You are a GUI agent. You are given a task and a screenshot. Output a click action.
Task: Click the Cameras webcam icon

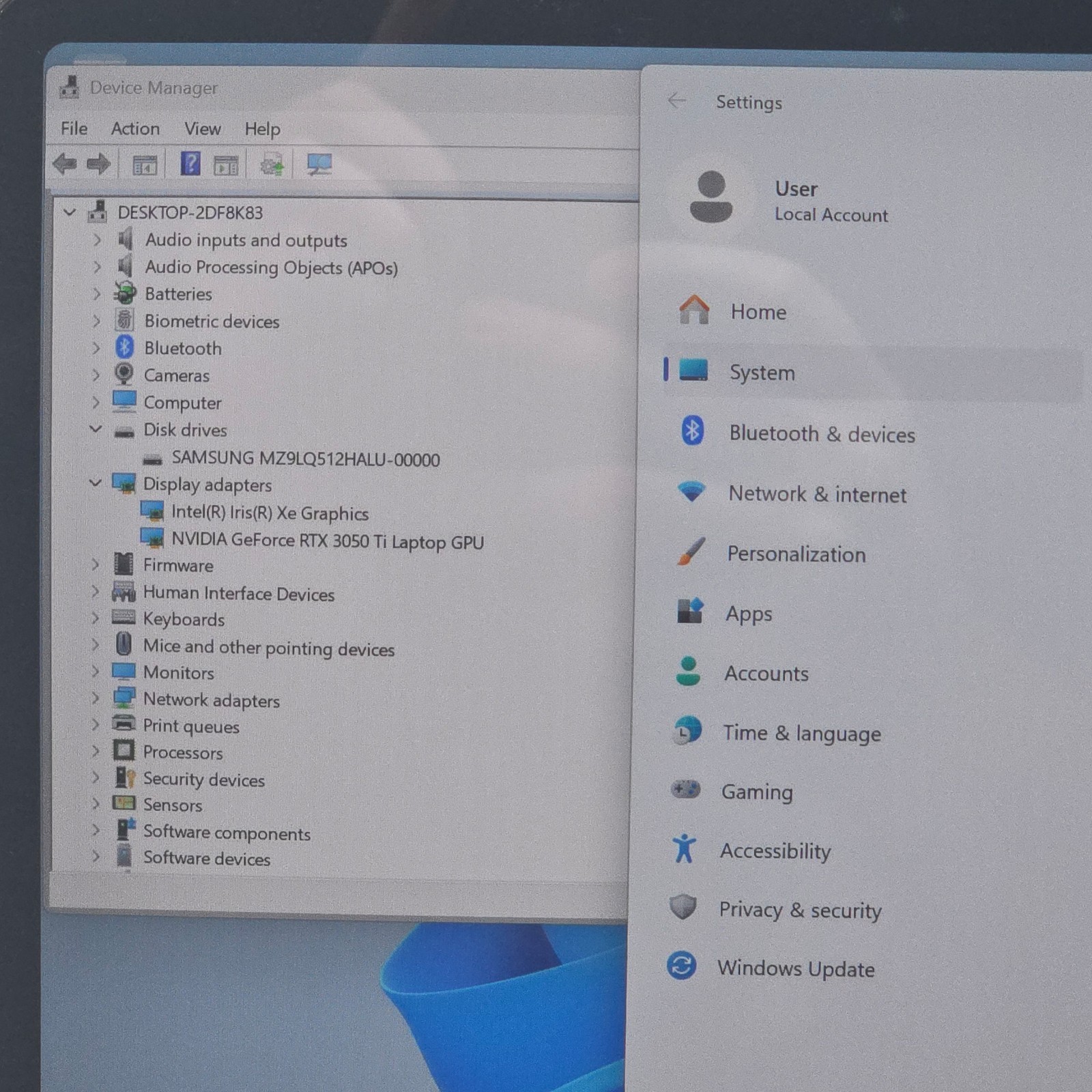point(124,374)
